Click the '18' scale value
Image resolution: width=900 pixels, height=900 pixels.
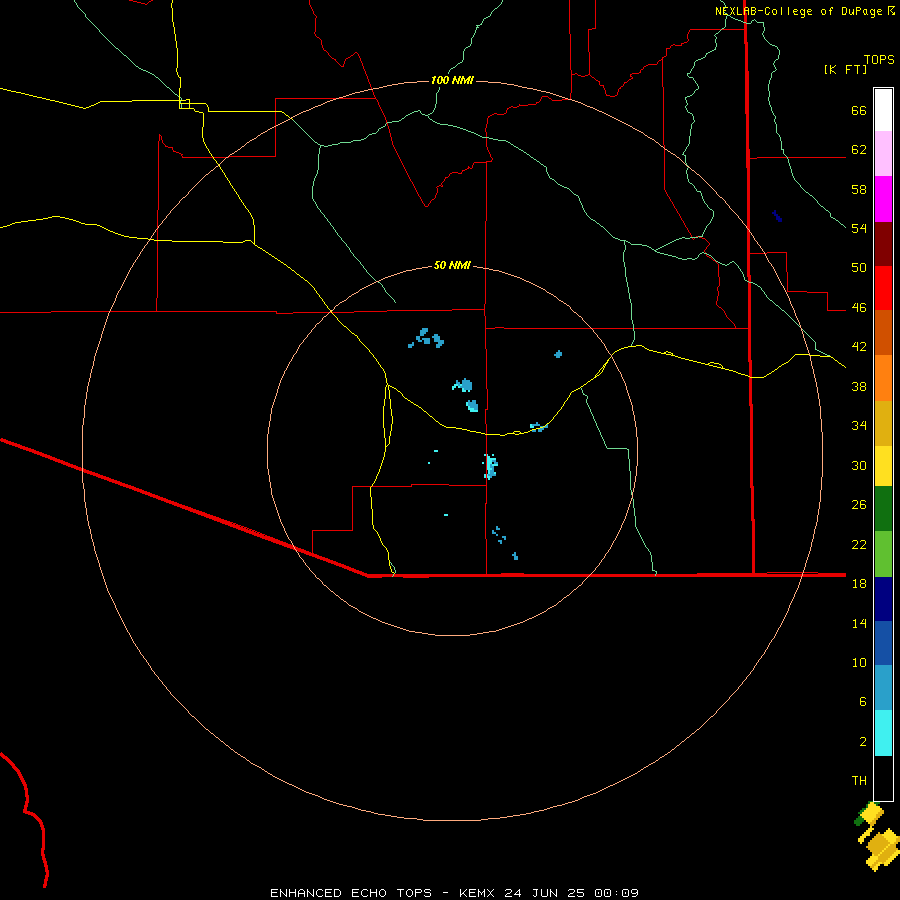859,584
